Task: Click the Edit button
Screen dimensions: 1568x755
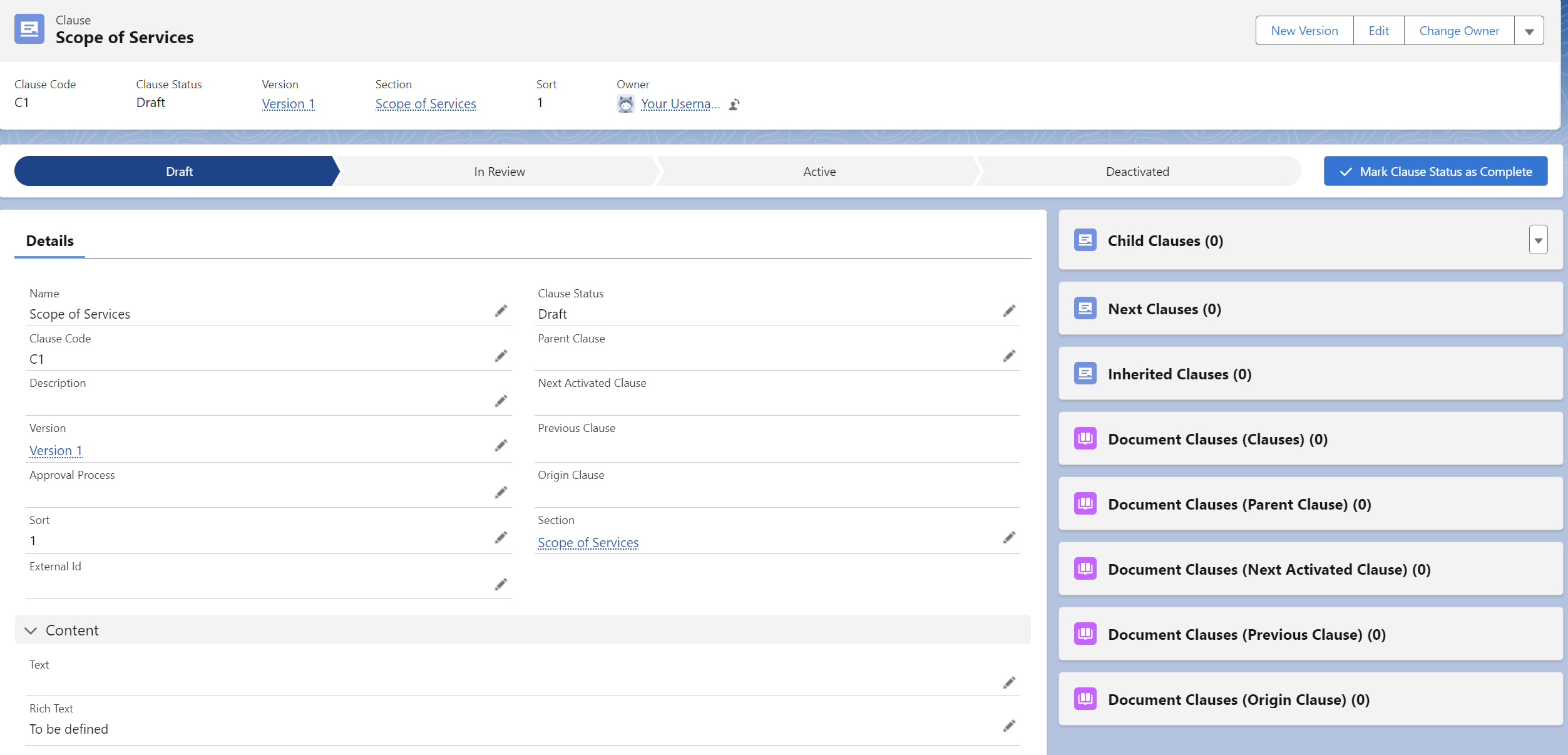Action: [1378, 31]
